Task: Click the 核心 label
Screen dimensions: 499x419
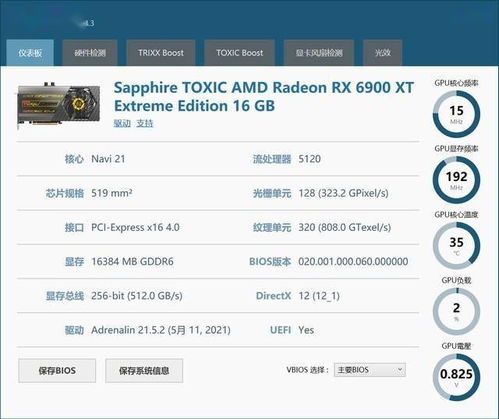Action: [x=74, y=159]
